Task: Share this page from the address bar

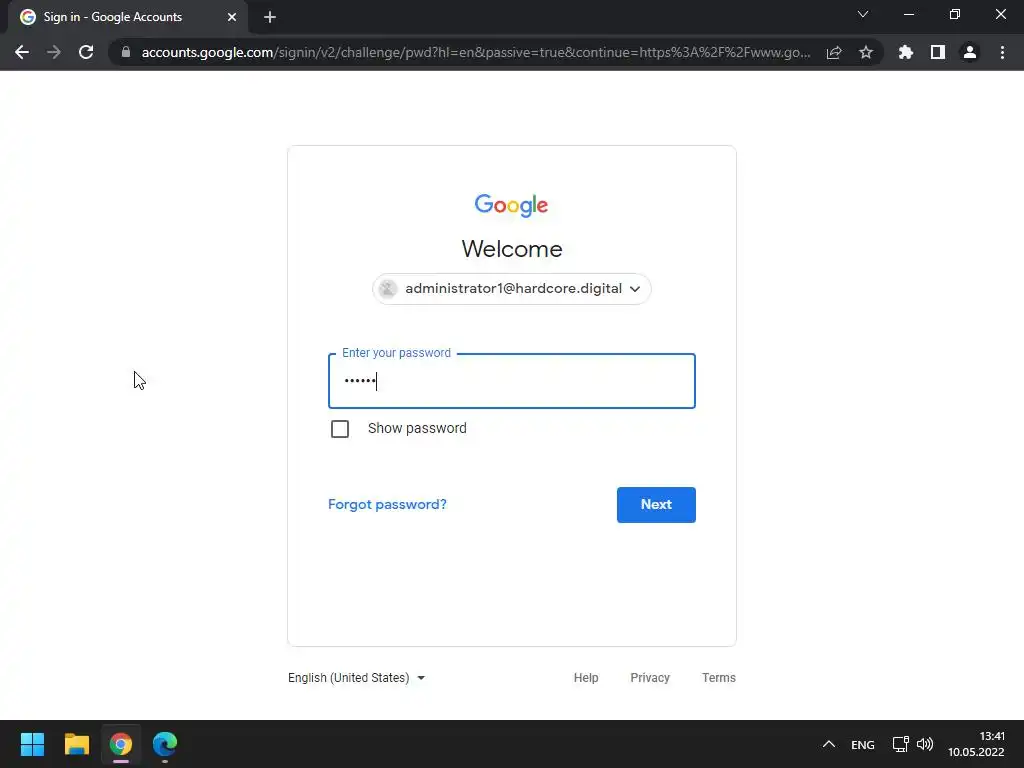Action: (x=834, y=52)
